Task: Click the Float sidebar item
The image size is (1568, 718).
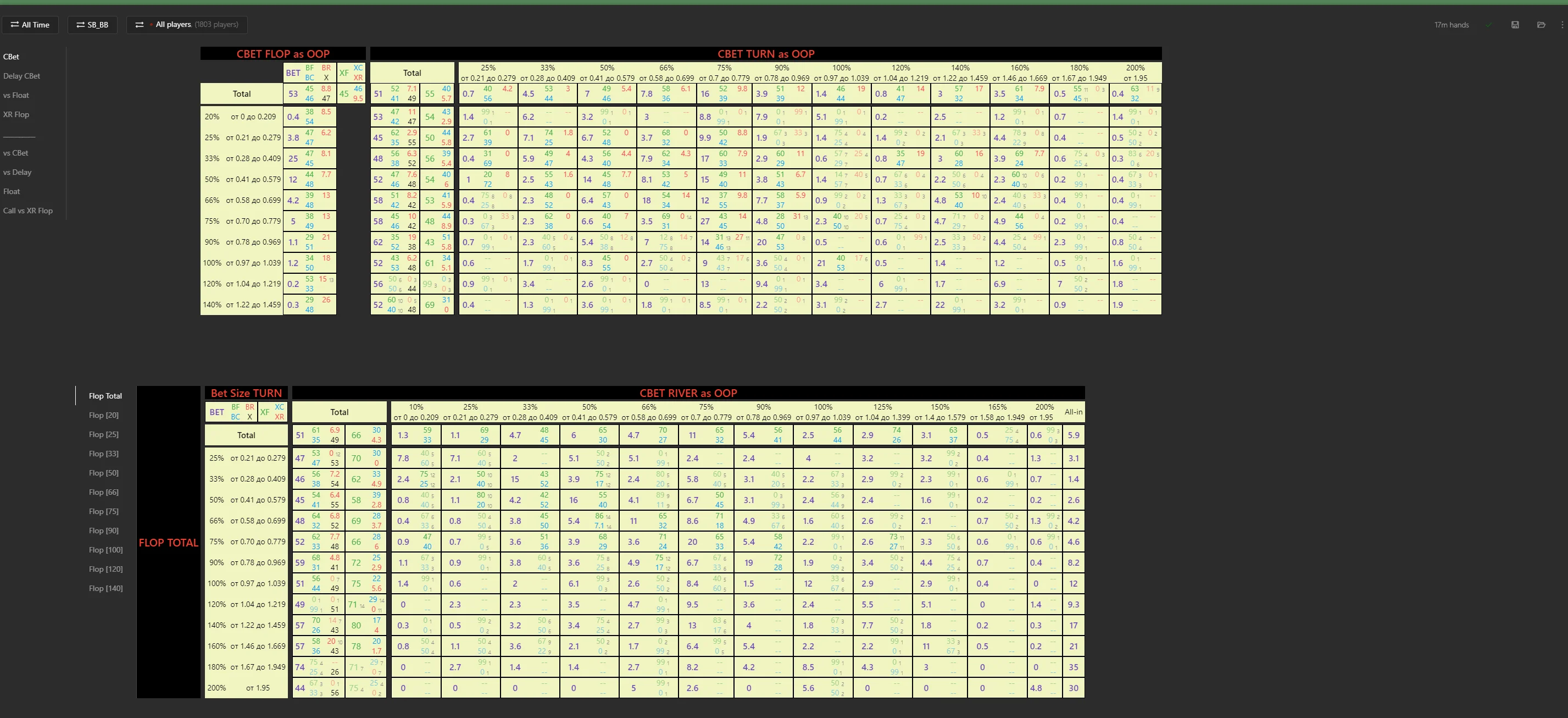Action: [12, 191]
